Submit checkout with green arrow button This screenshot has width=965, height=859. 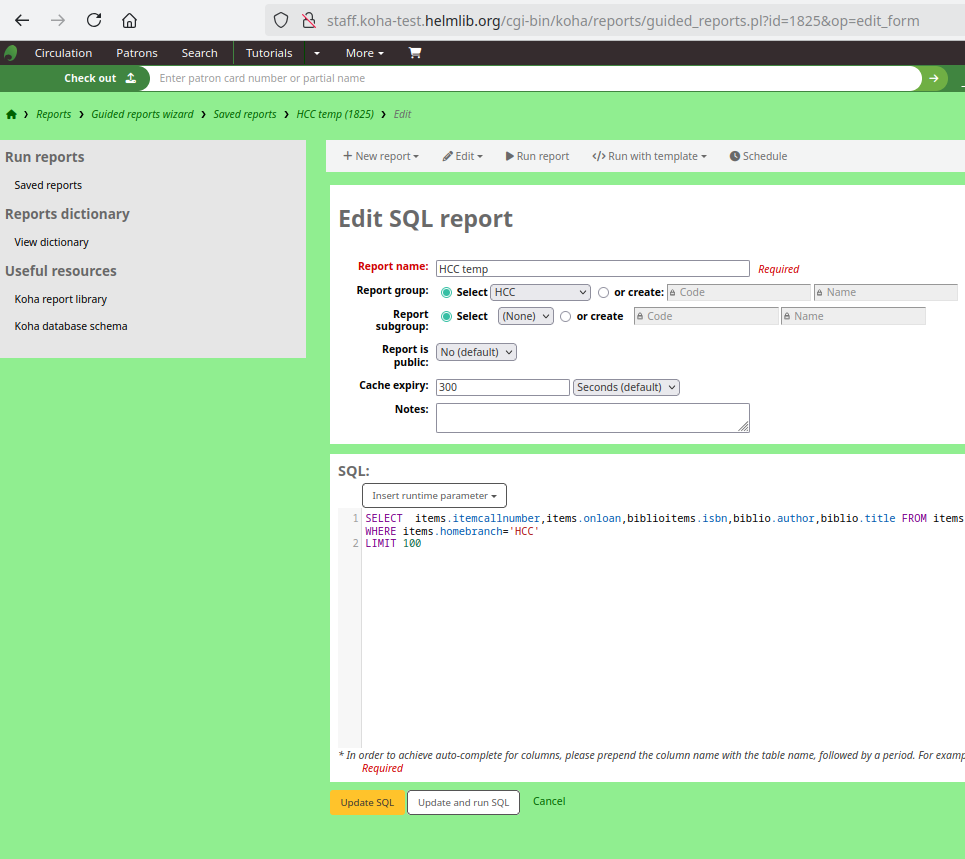934,78
